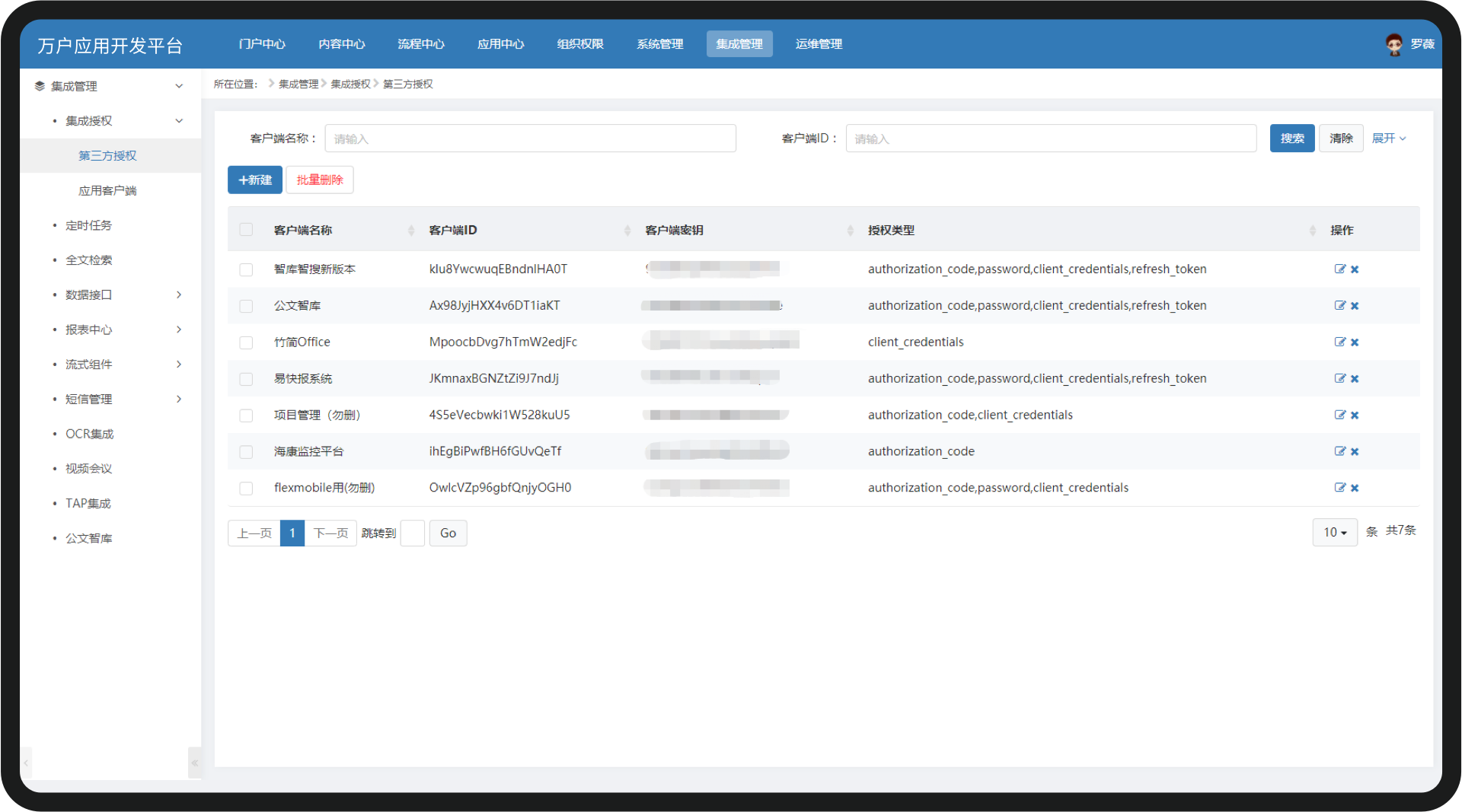Delete the flexmobile用(勿删) row
The width and height of the screenshot is (1462, 812).
[x=1355, y=488]
